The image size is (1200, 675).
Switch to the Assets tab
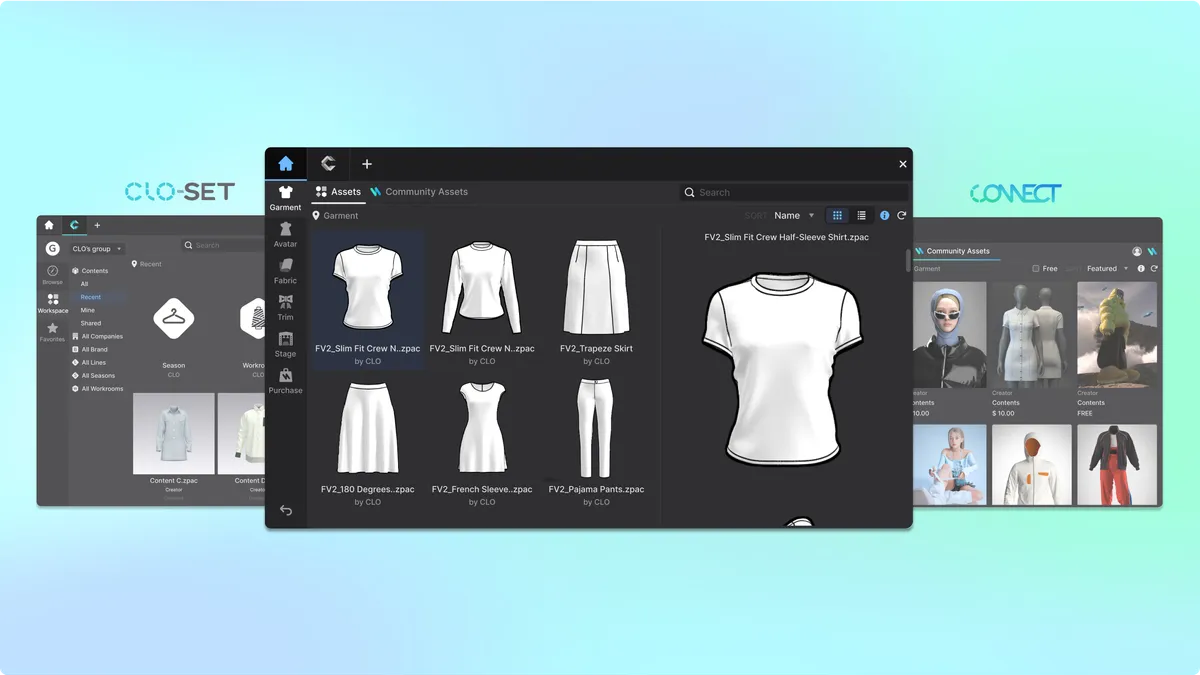[338, 192]
